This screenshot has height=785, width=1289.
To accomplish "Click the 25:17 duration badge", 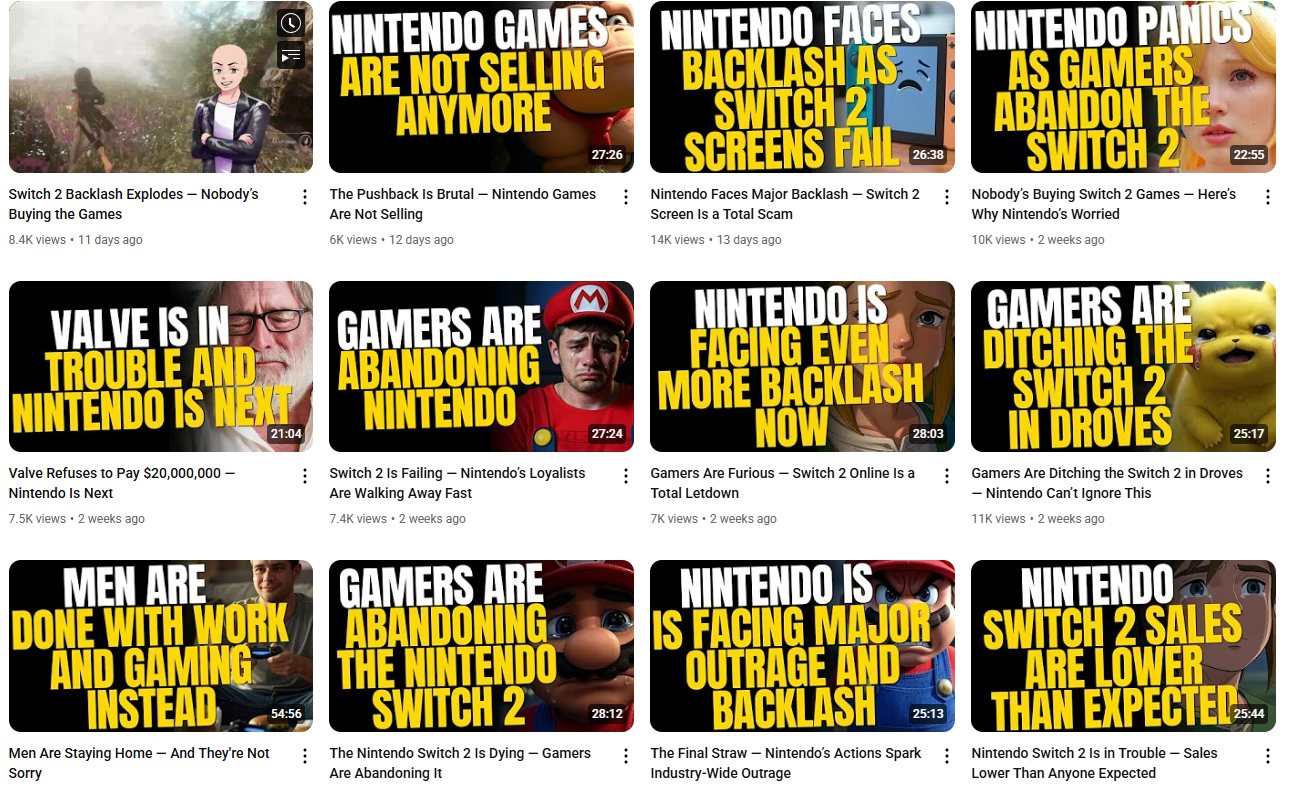I will (x=1249, y=435).
